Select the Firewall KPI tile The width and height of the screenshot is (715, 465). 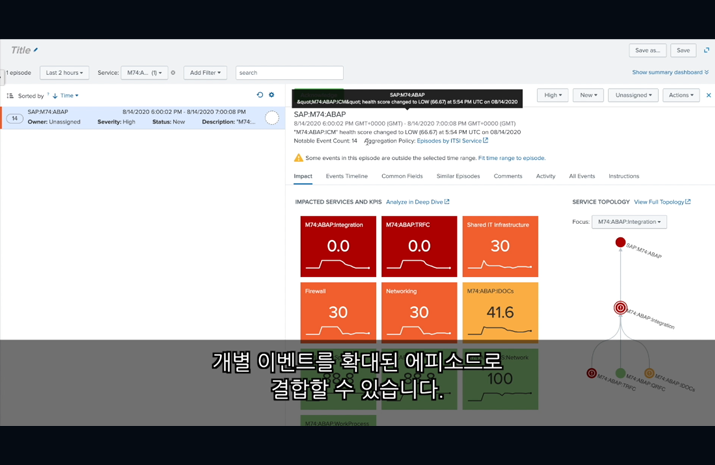click(x=338, y=312)
